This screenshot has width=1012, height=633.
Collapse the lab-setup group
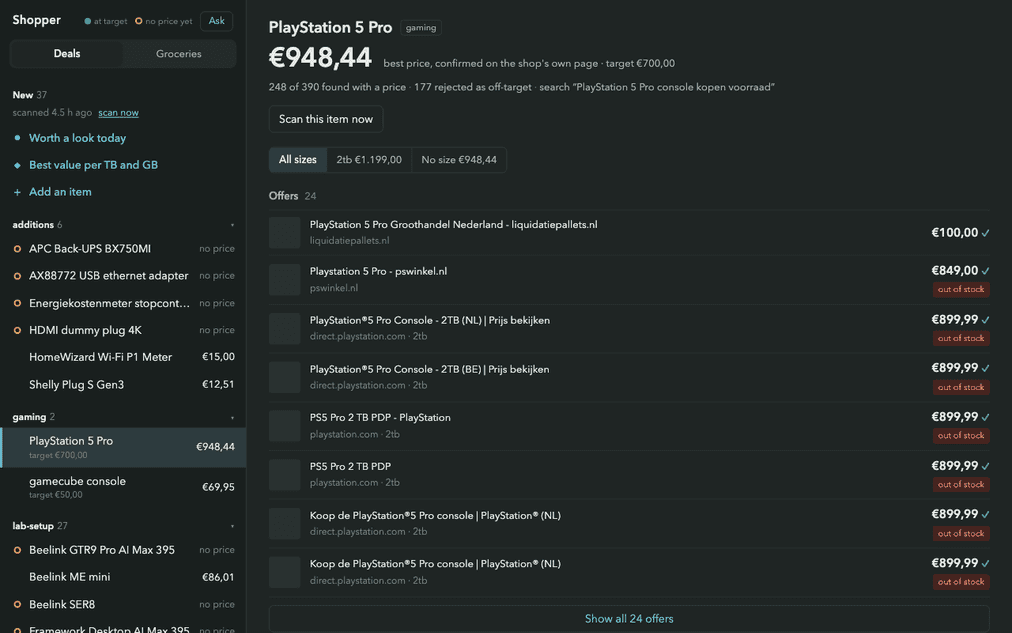(x=232, y=527)
